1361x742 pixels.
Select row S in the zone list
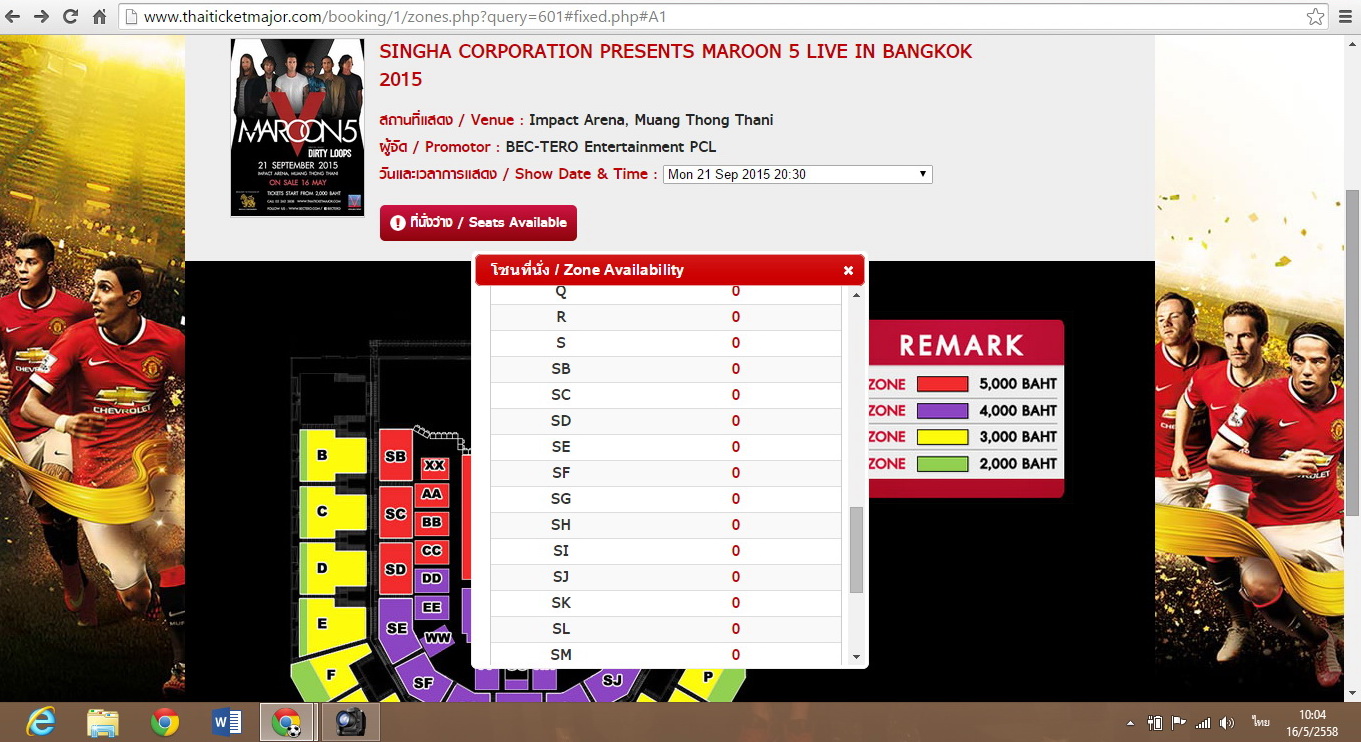point(665,343)
